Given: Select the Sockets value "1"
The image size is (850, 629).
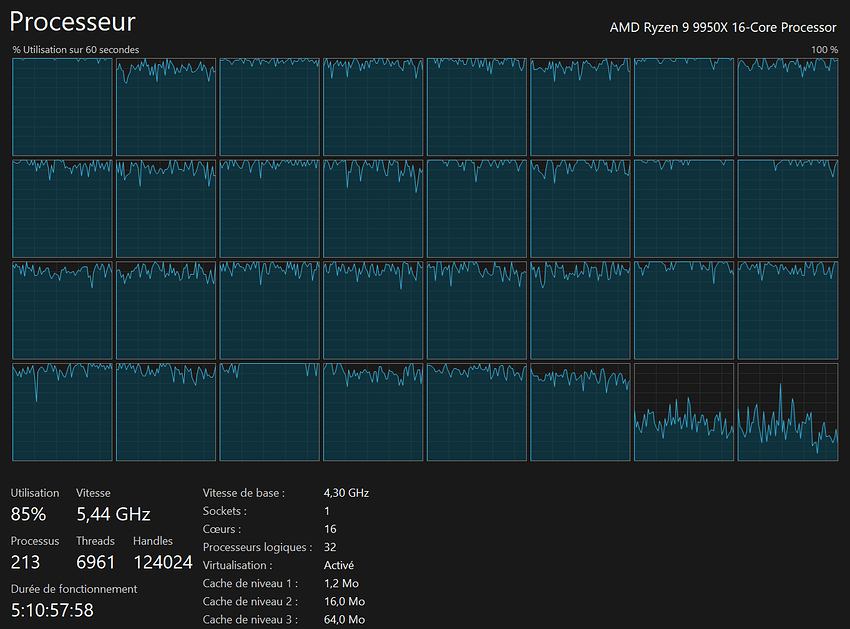Looking at the screenshot, I should [x=327, y=511].
